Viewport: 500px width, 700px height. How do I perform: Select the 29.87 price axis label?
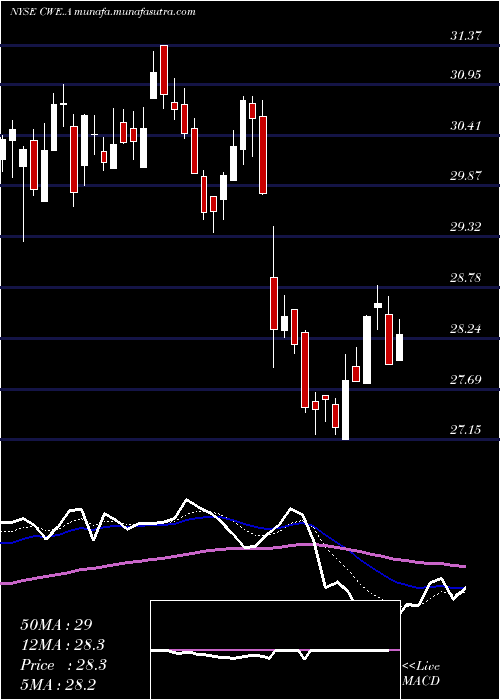[466, 176]
